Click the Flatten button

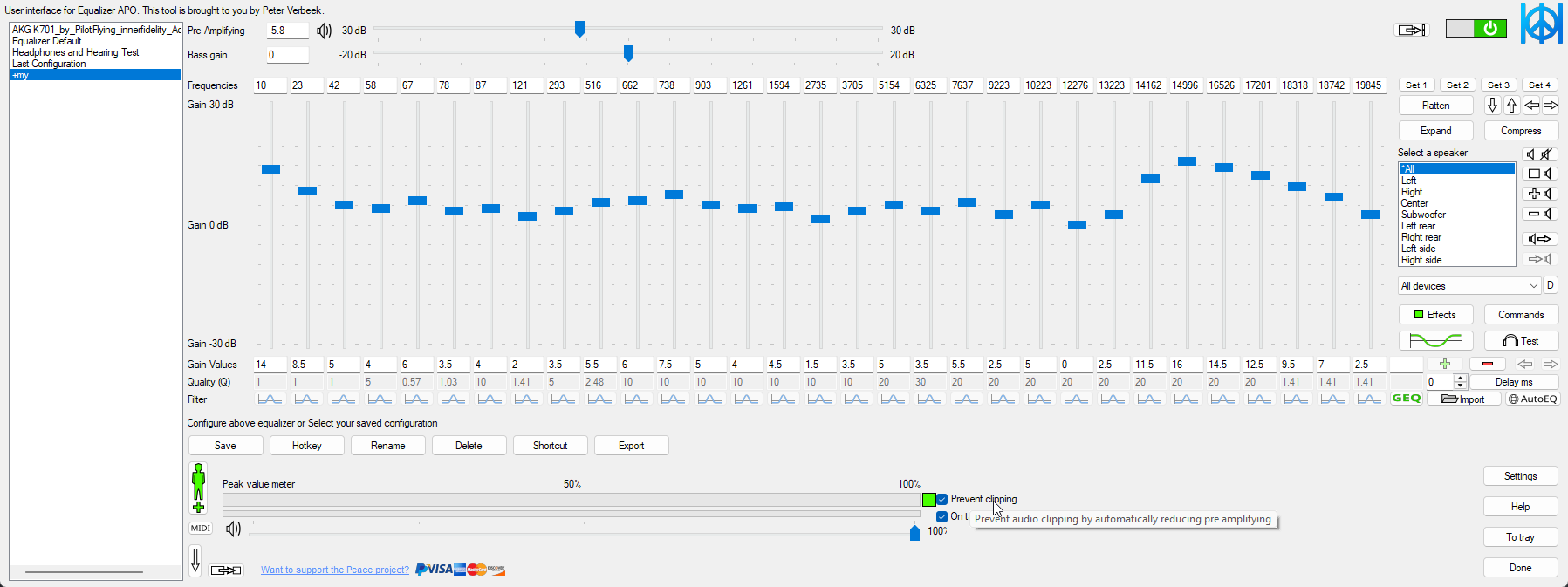1435,106
